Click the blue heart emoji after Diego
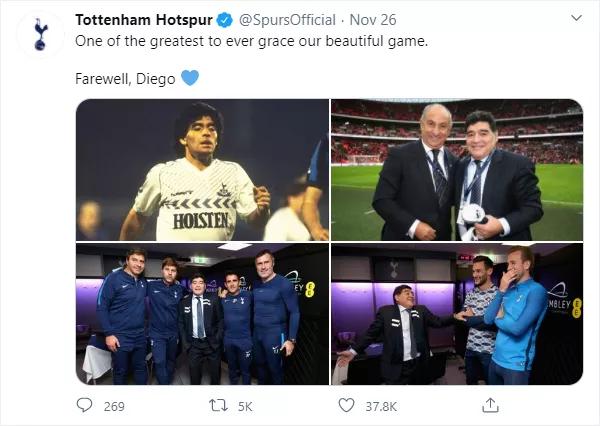The image size is (600, 426). click(x=190, y=77)
